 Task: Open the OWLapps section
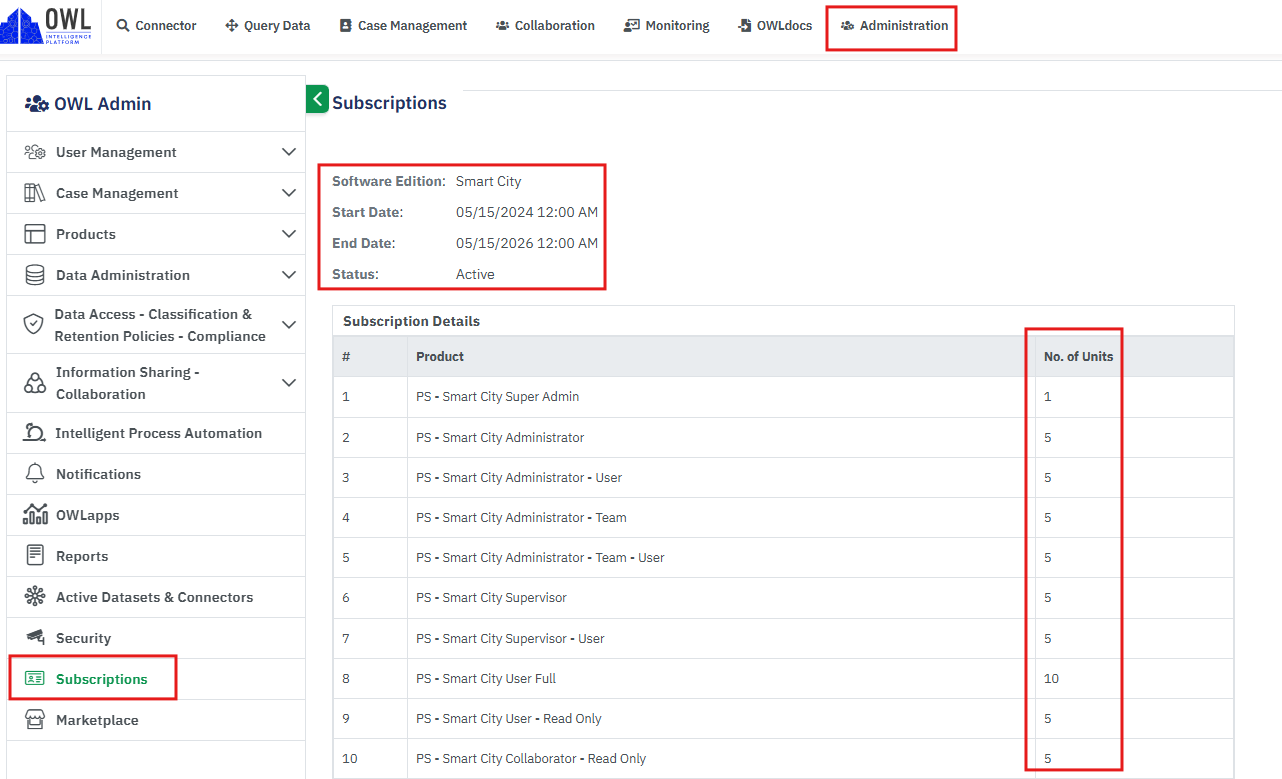point(156,515)
